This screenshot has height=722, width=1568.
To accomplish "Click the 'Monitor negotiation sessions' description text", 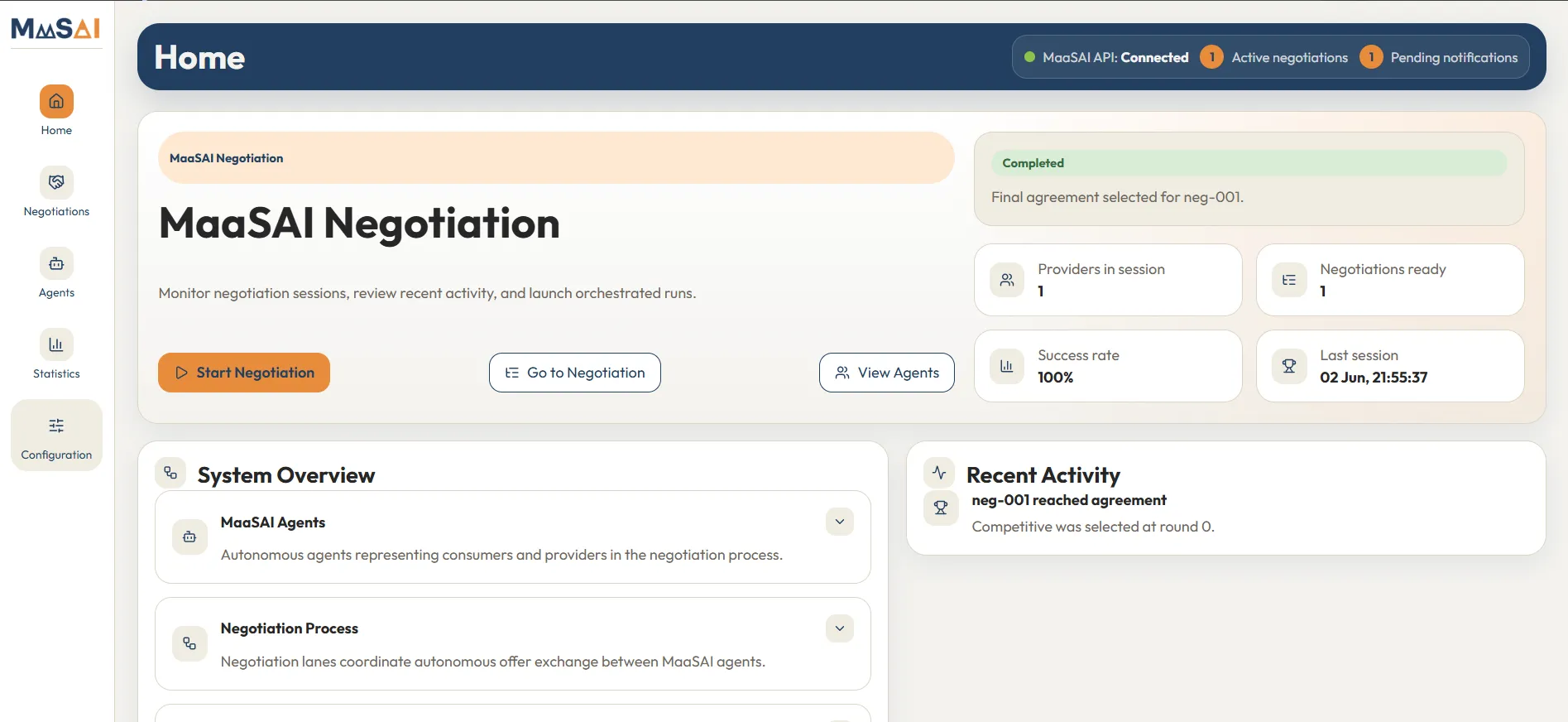I will pyautogui.click(x=427, y=293).
